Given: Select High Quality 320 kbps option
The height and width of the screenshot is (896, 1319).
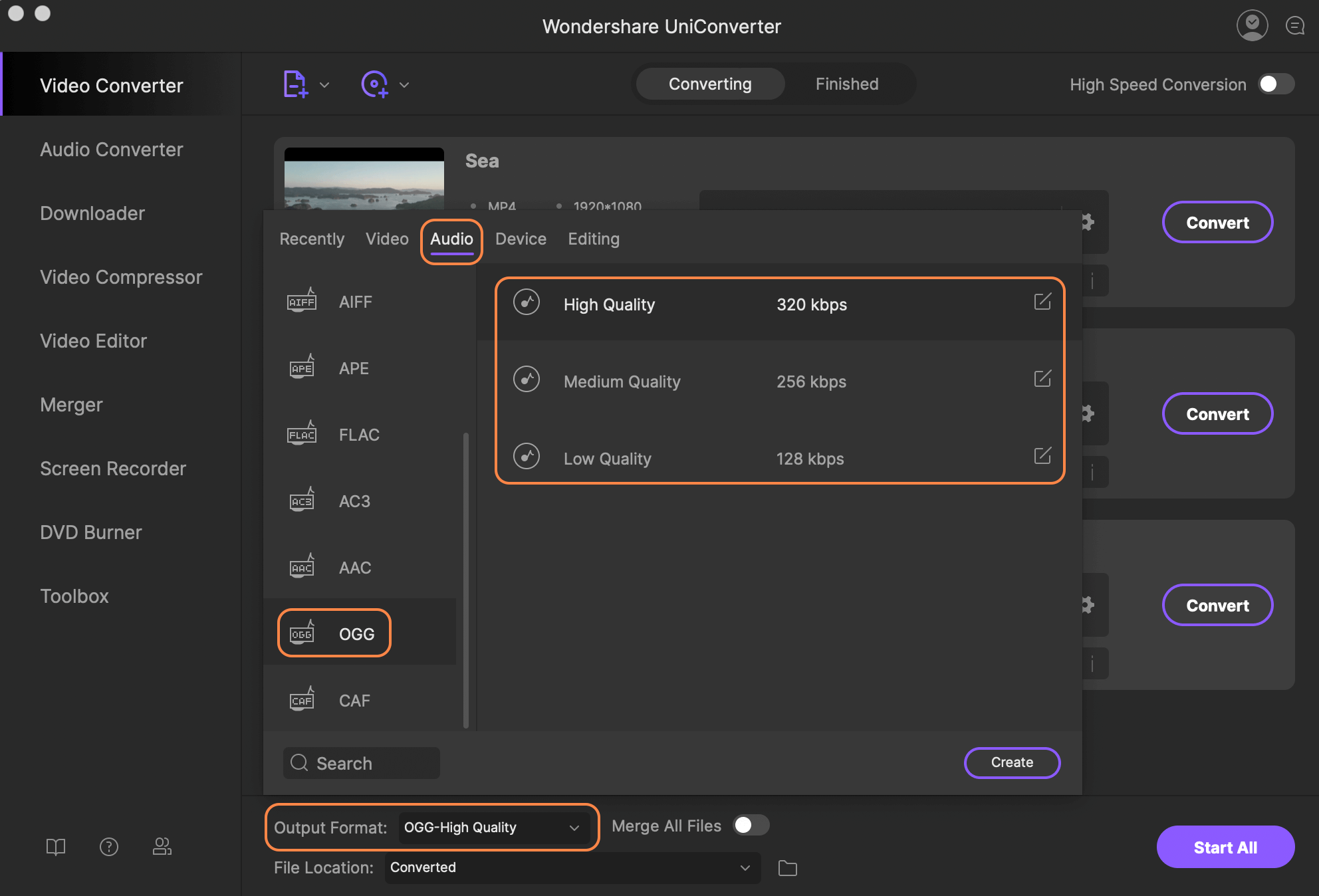Looking at the screenshot, I should click(780, 303).
